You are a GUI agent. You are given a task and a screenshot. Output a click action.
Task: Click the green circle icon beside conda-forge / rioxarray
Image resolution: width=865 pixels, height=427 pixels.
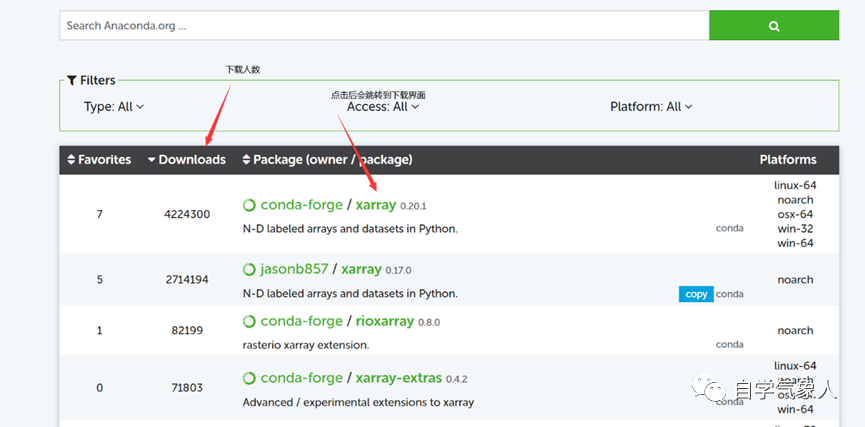pos(249,322)
